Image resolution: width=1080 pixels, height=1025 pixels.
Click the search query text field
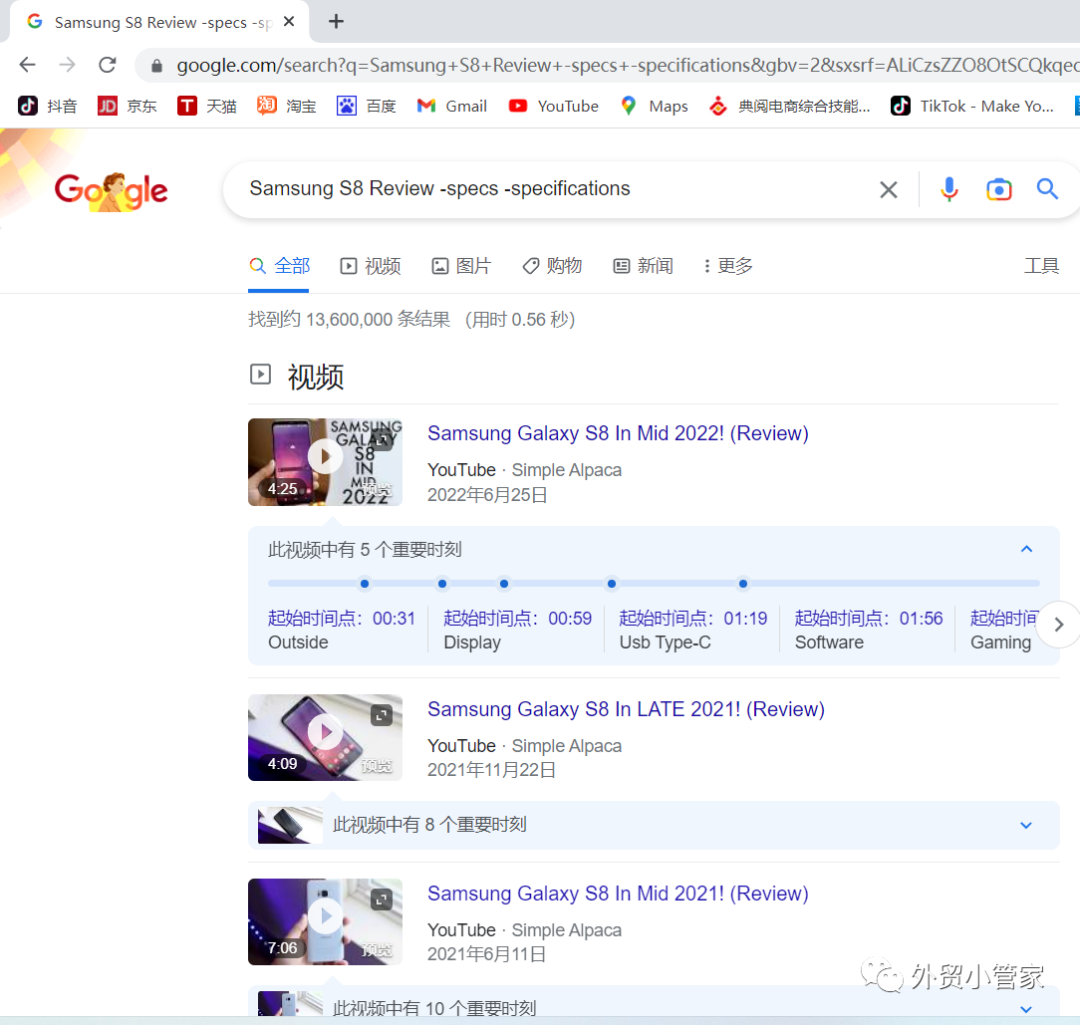click(x=551, y=189)
